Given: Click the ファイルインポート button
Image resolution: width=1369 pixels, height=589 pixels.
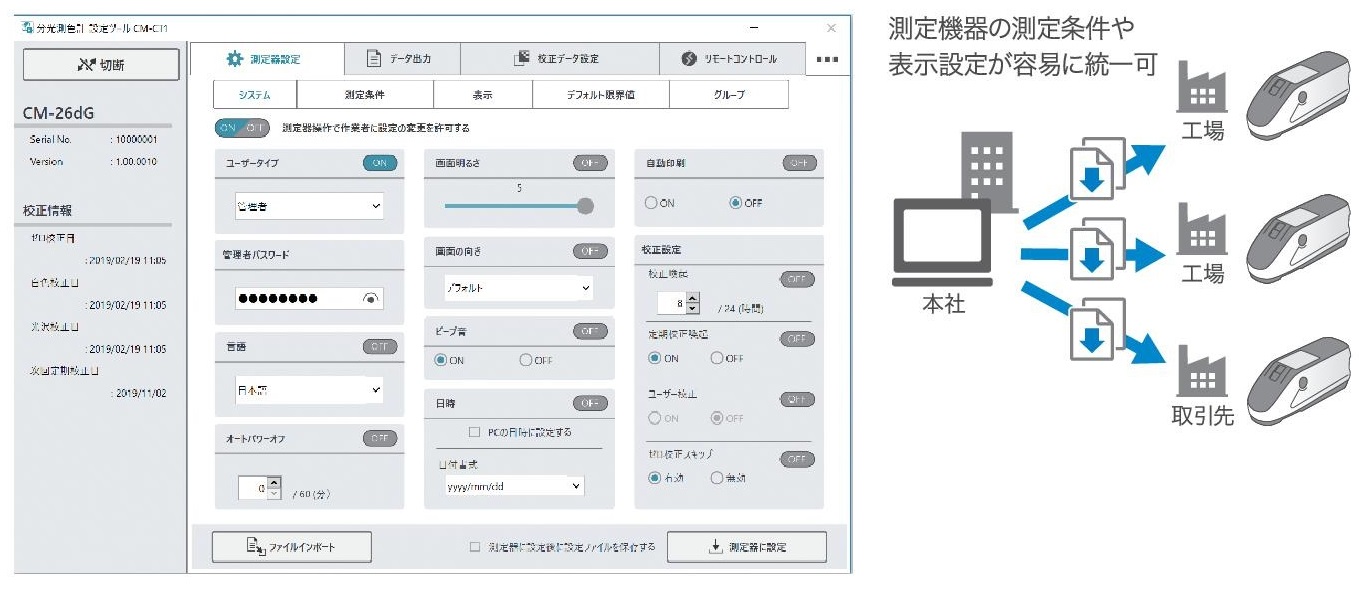Looking at the screenshot, I should tap(292, 547).
